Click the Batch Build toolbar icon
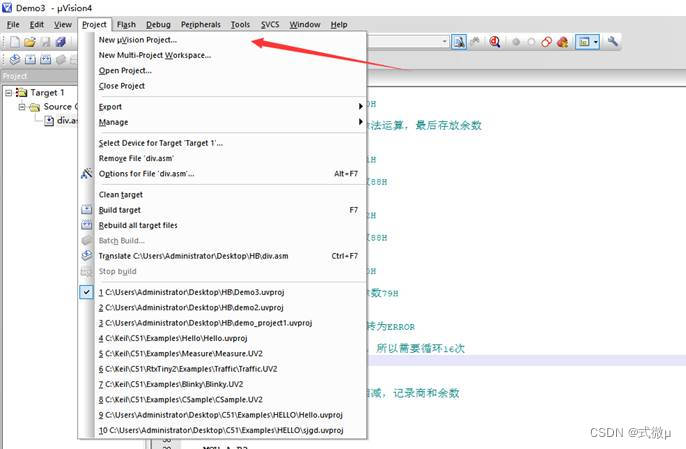This screenshot has height=449, width=686. point(61,59)
